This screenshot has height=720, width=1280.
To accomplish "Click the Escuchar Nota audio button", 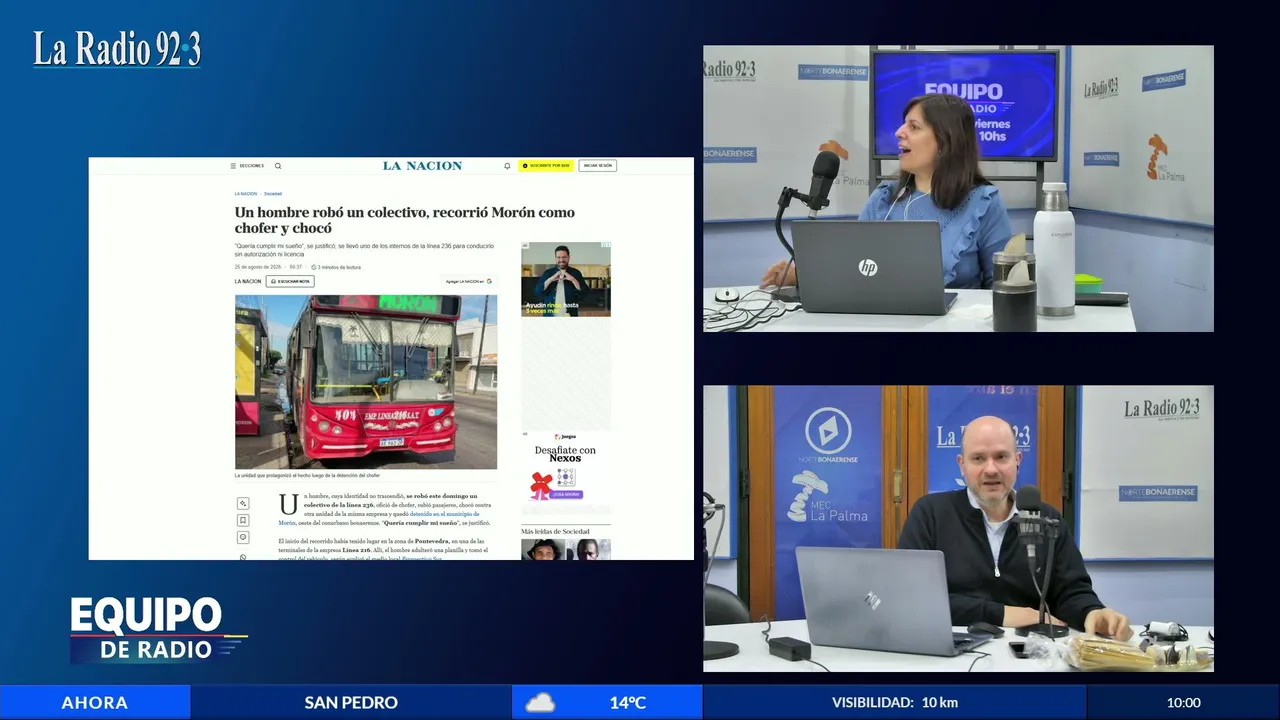I will (290, 282).
